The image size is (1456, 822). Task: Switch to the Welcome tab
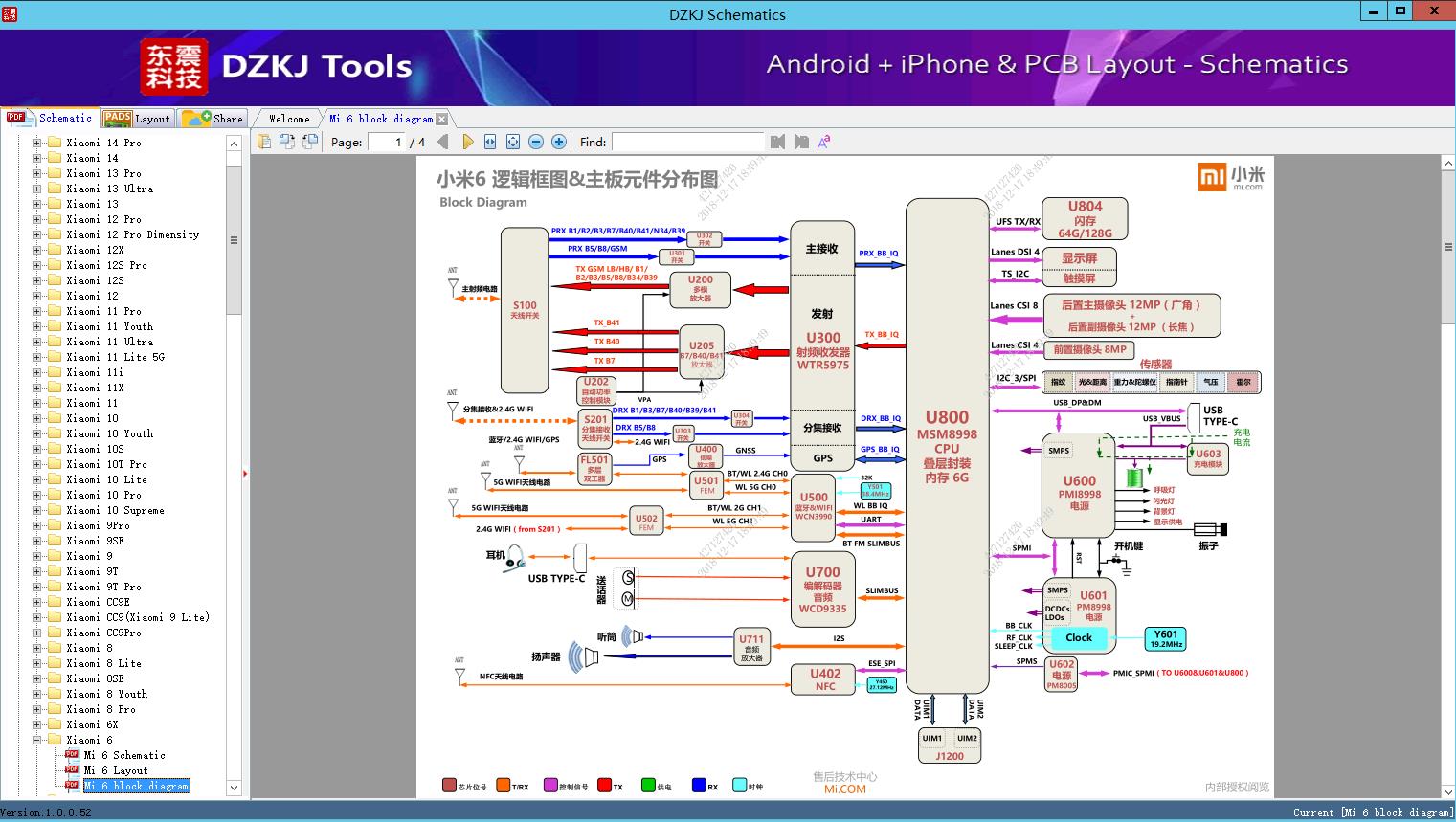[289, 119]
